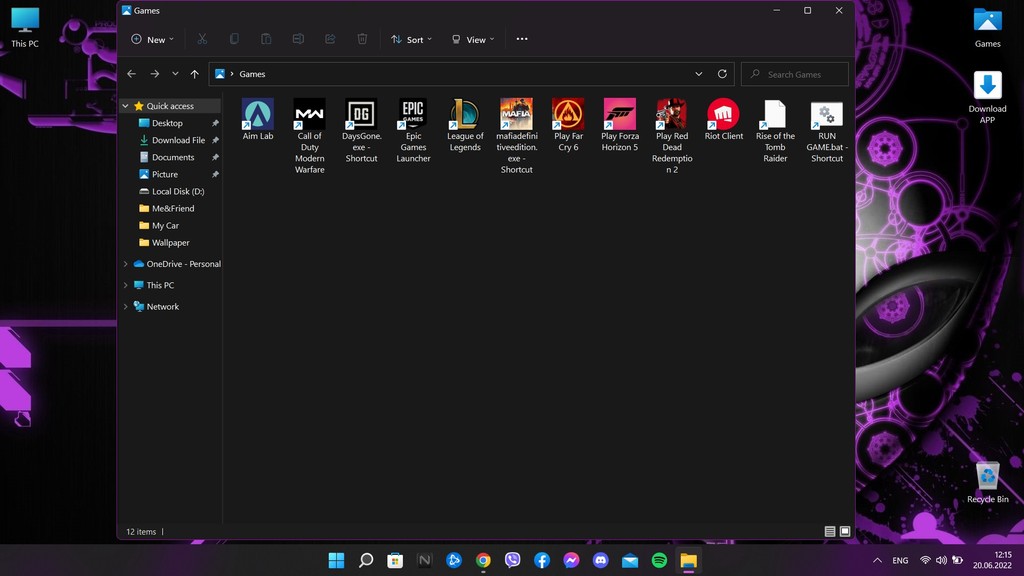1024x576 pixels.
Task: Click Games in the address bar path
Action: click(252, 74)
